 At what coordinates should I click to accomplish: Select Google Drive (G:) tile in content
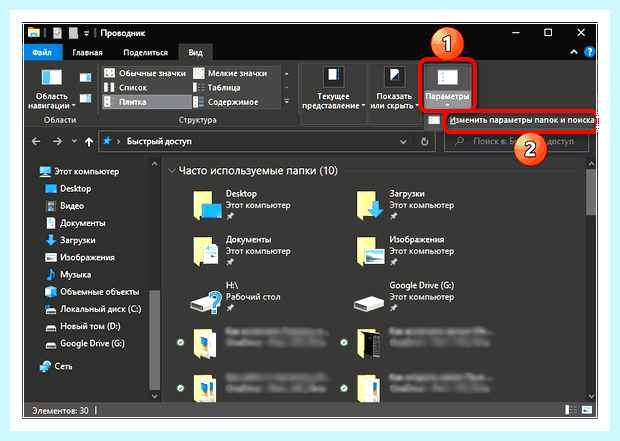[405, 296]
